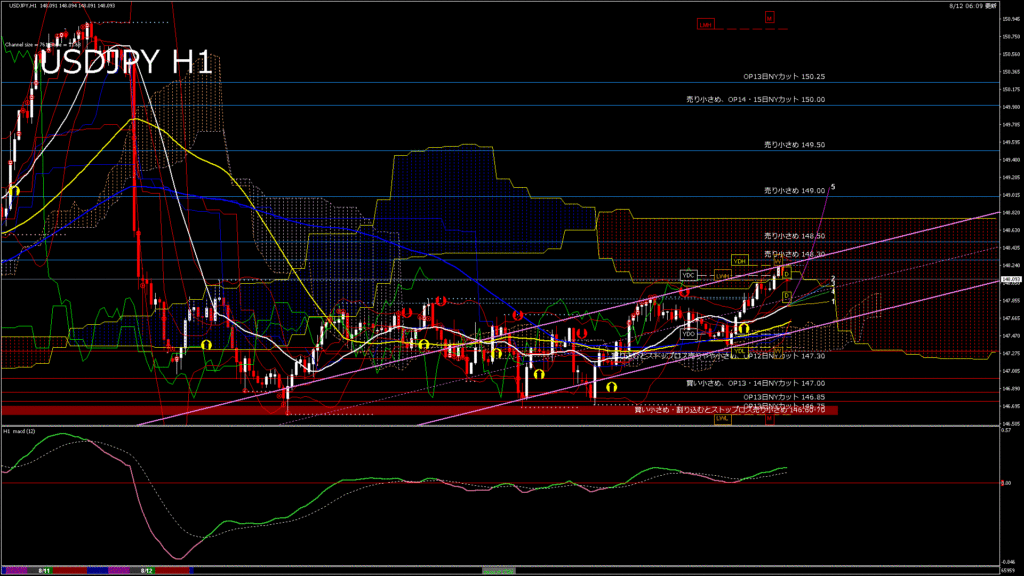Click the OP13日NYカット 146.85 label
The image size is (1024, 576).
(x=784, y=396)
